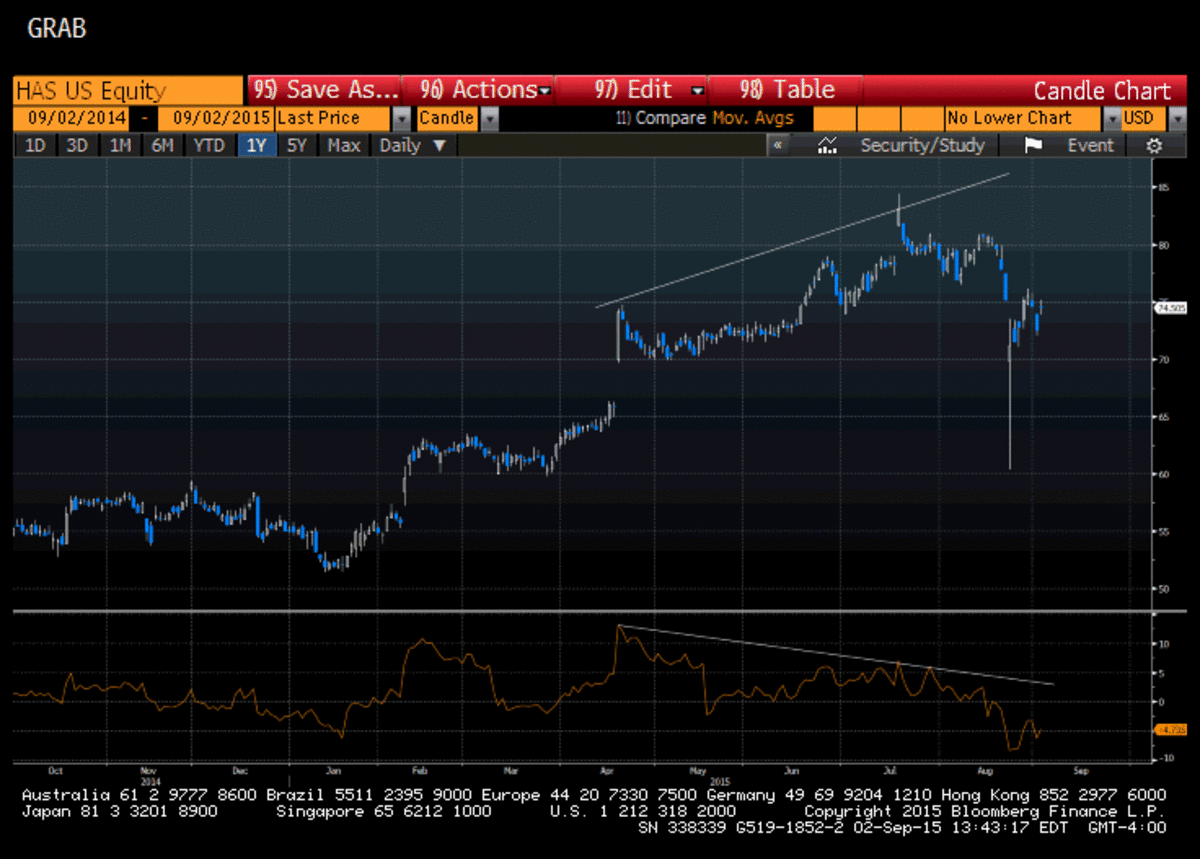
Task: Click the end date field 09/02/2015
Action: 215,118
